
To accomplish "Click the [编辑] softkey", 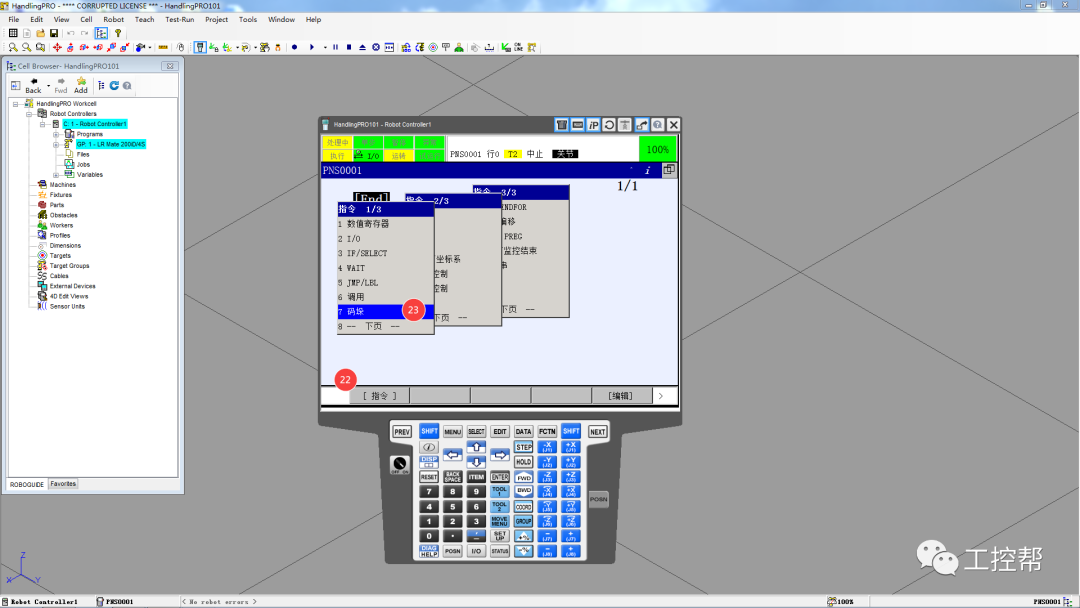I will 620,396.
